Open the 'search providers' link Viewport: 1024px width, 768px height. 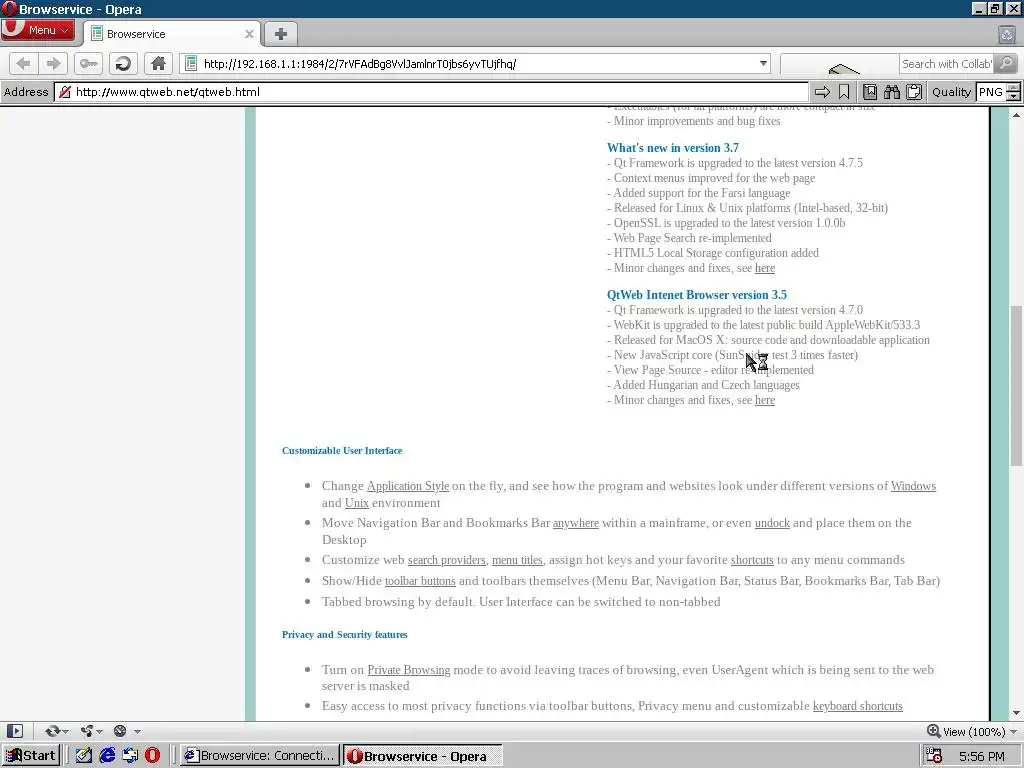pyautogui.click(x=447, y=560)
